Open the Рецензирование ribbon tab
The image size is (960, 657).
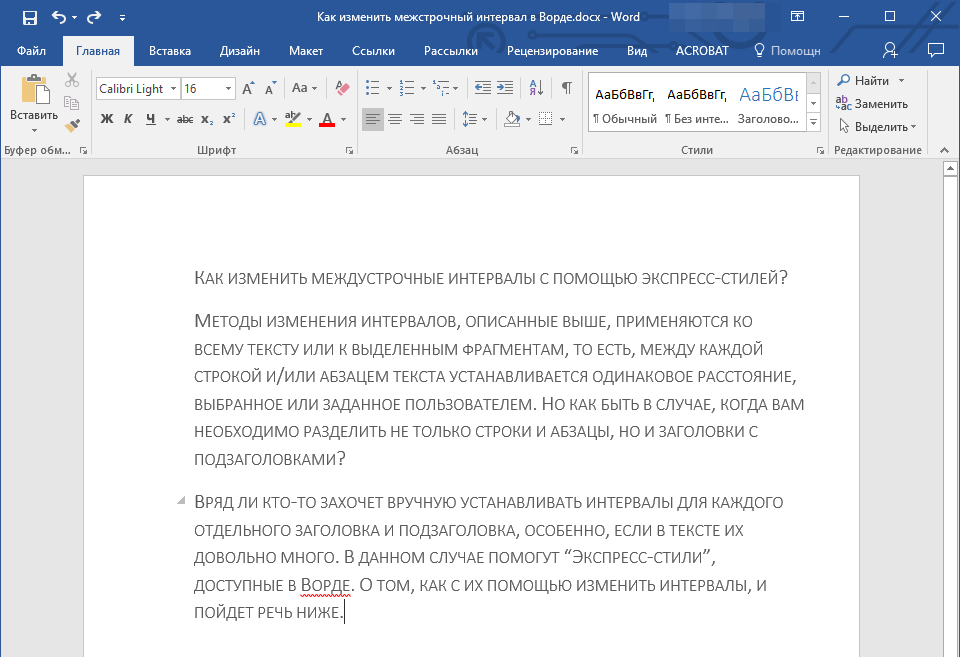pyautogui.click(x=552, y=50)
